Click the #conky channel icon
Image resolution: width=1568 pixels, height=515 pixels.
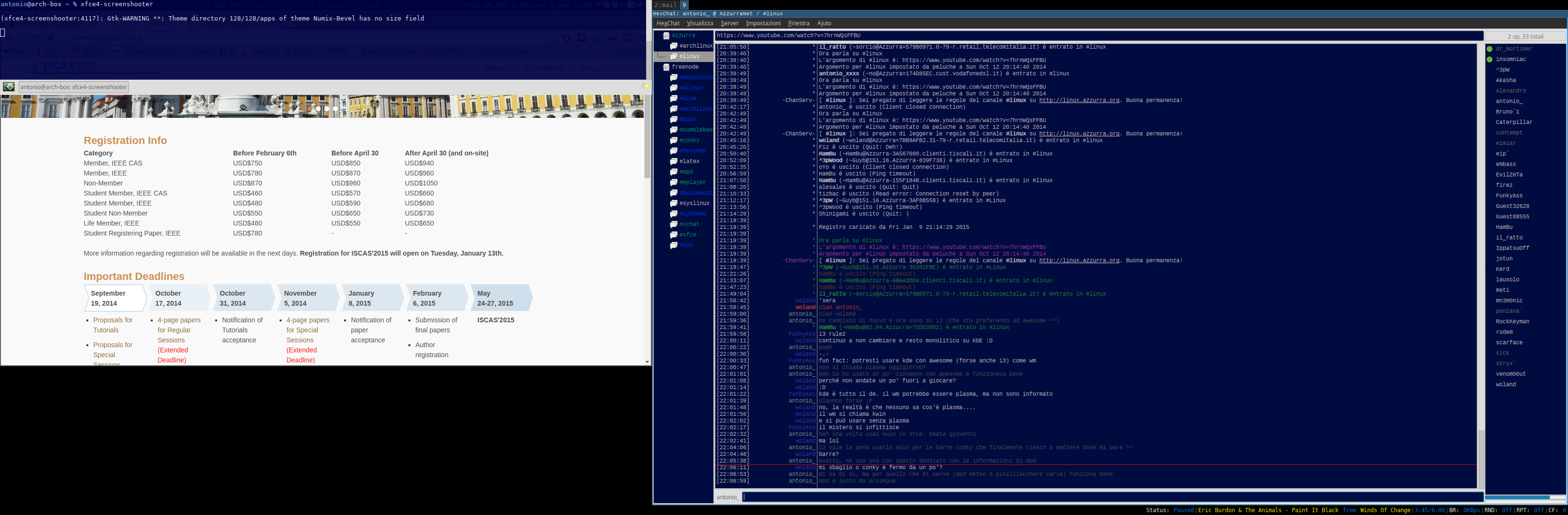point(674,141)
